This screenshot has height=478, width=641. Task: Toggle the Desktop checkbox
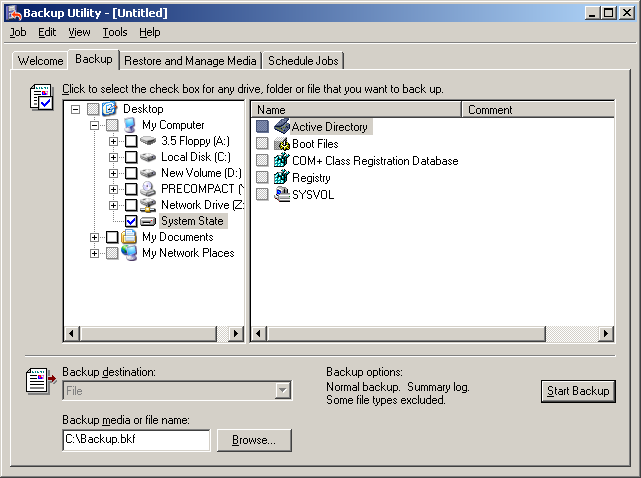pyautogui.click(x=93, y=109)
